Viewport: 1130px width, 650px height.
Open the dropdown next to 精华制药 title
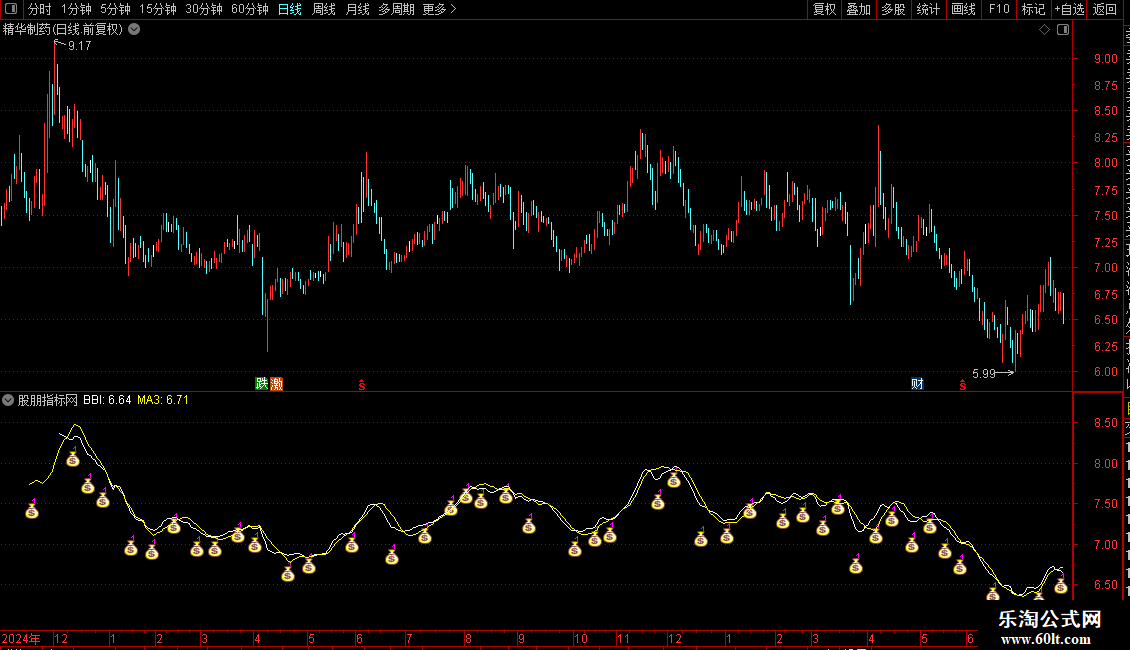click(x=134, y=30)
